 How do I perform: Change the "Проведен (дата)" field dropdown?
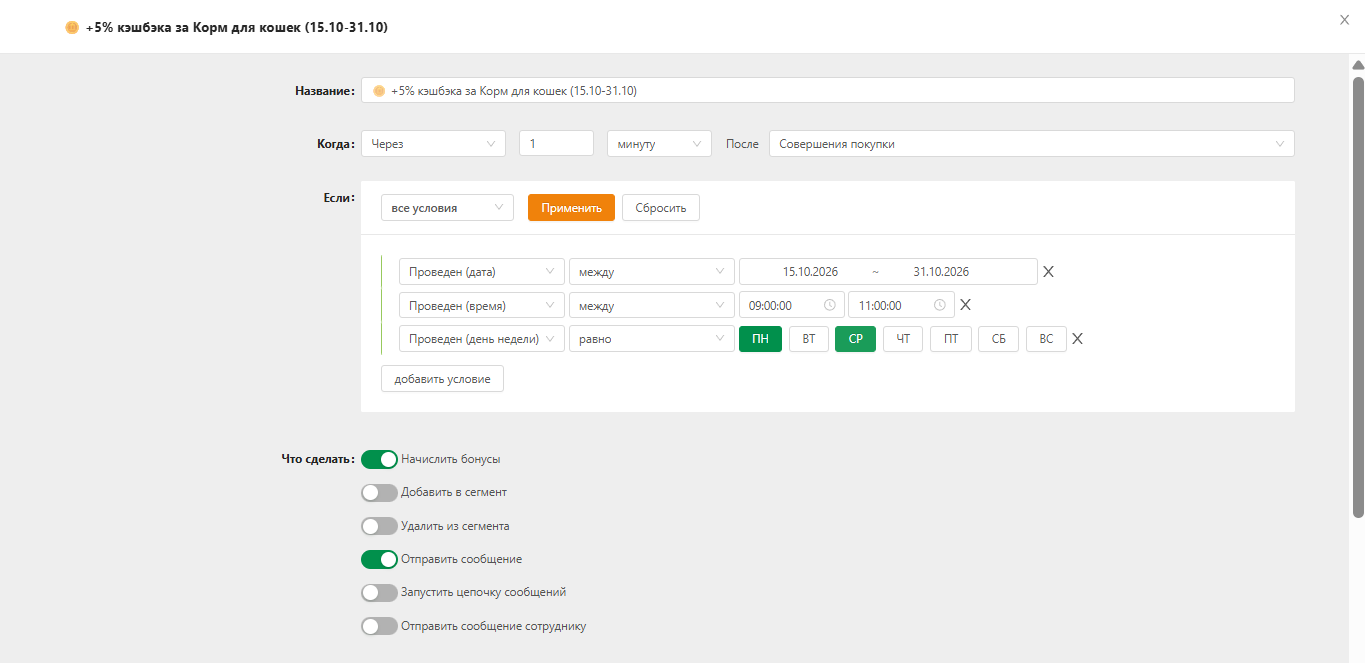click(482, 272)
